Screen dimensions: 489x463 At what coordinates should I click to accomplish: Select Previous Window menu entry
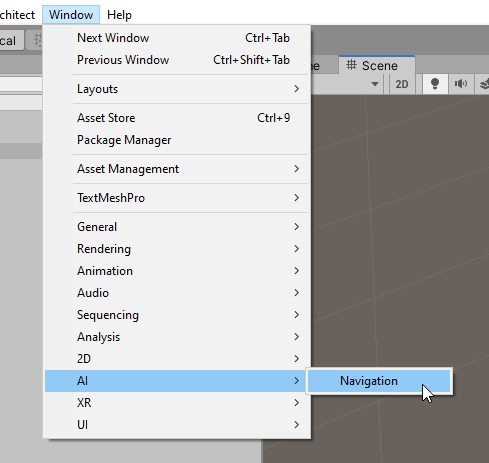(177, 60)
